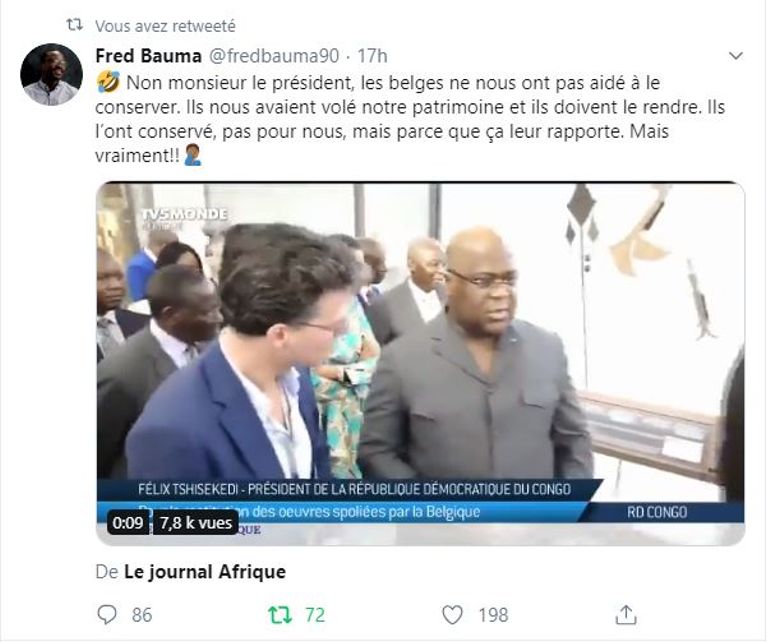Open Fred Bauma's profile picture
This screenshot has width=770, height=642.
click(51, 75)
